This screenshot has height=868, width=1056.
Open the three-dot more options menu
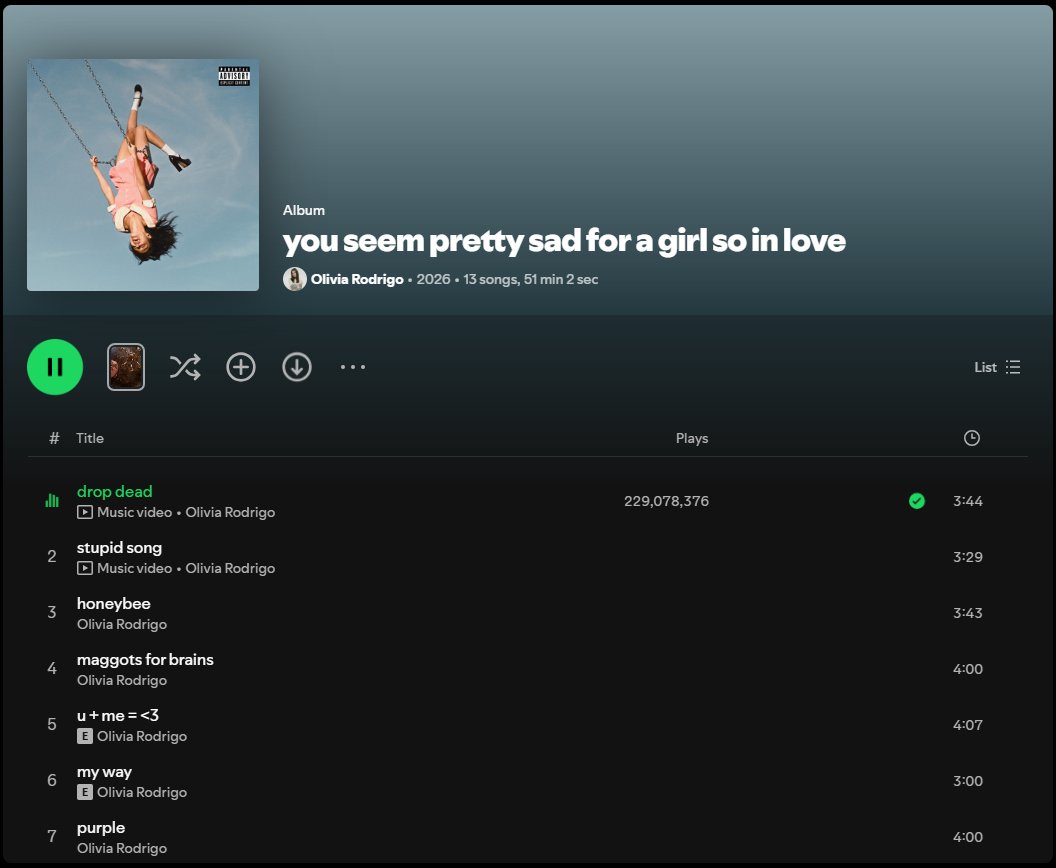352,367
